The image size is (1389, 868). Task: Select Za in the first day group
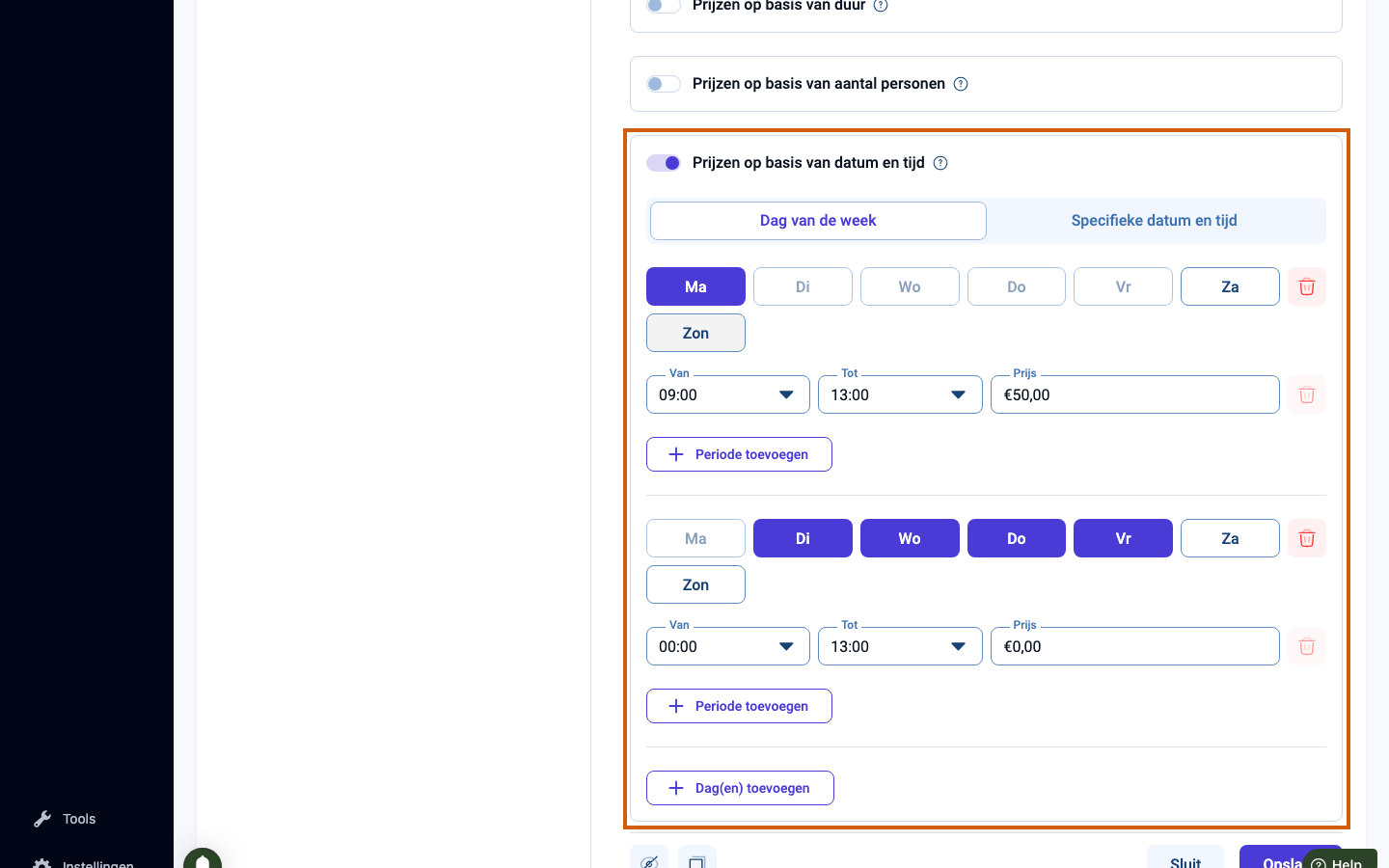(1230, 286)
